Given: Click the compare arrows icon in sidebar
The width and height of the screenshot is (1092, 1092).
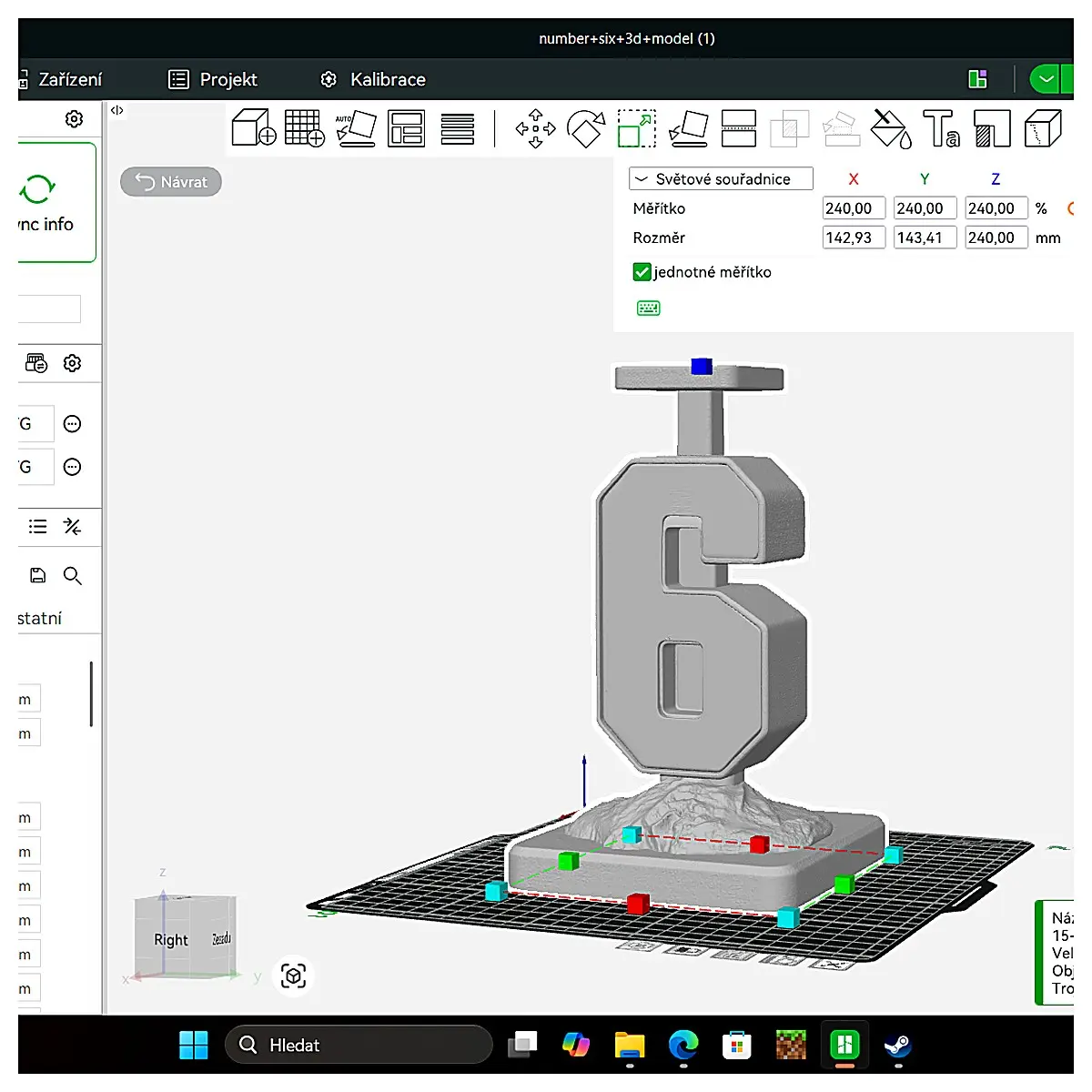Looking at the screenshot, I should [72, 526].
